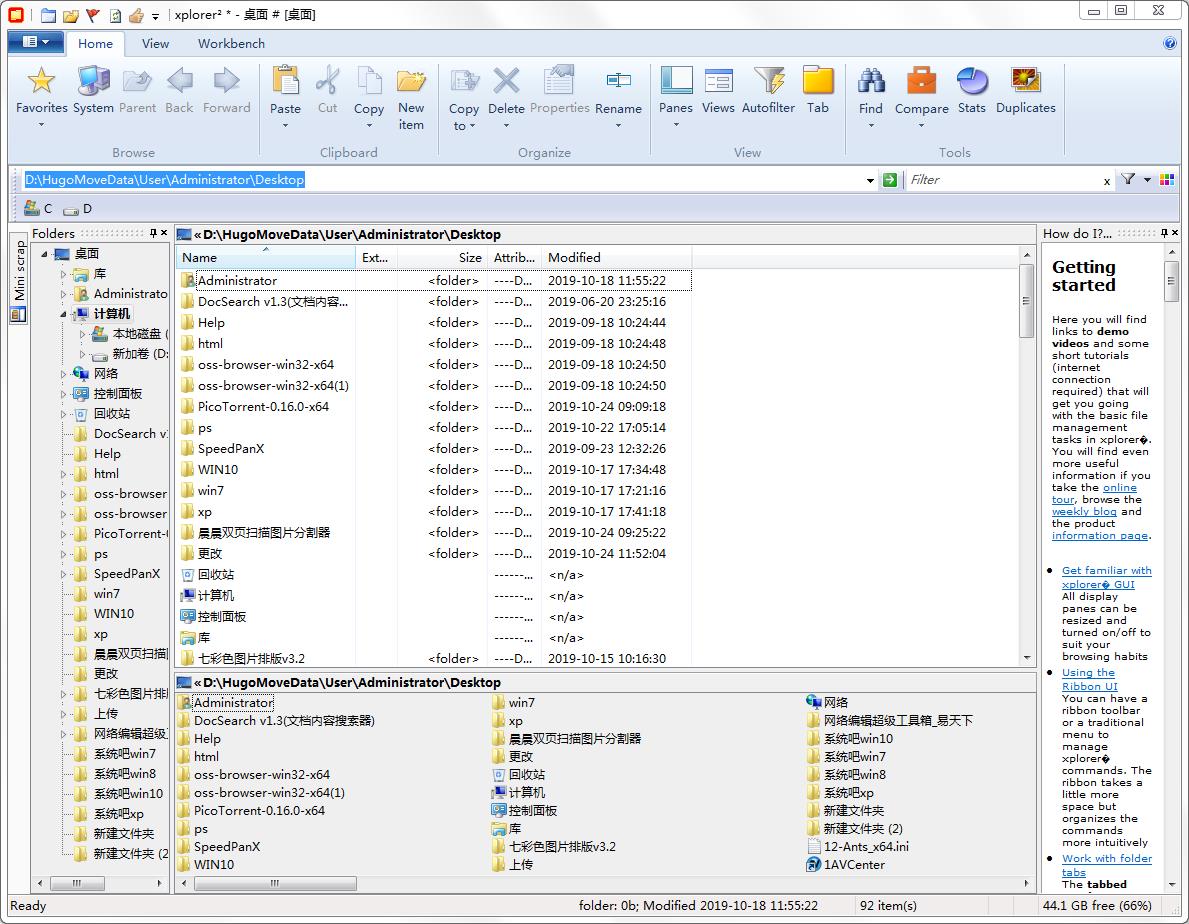This screenshot has height=924, width=1189.
Task: Toggle the Mini scrap side panel
Action: pos(18,272)
